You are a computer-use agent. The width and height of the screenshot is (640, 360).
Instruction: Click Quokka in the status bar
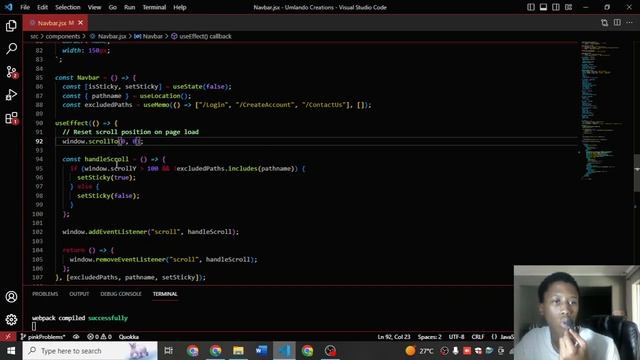click(129, 337)
